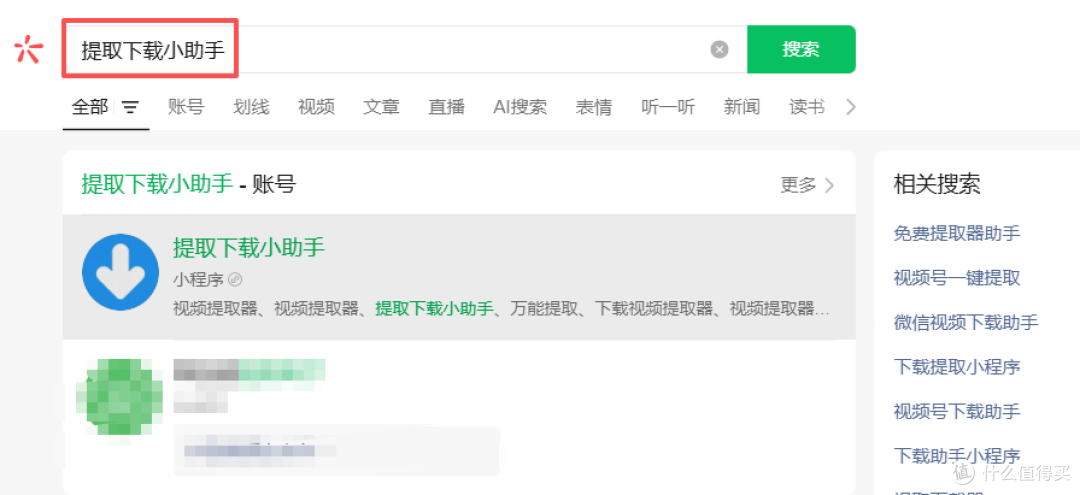This screenshot has height=495, width=1080.
Task: Open the blue download arrow mini program icon
Action: coord(121,272)
